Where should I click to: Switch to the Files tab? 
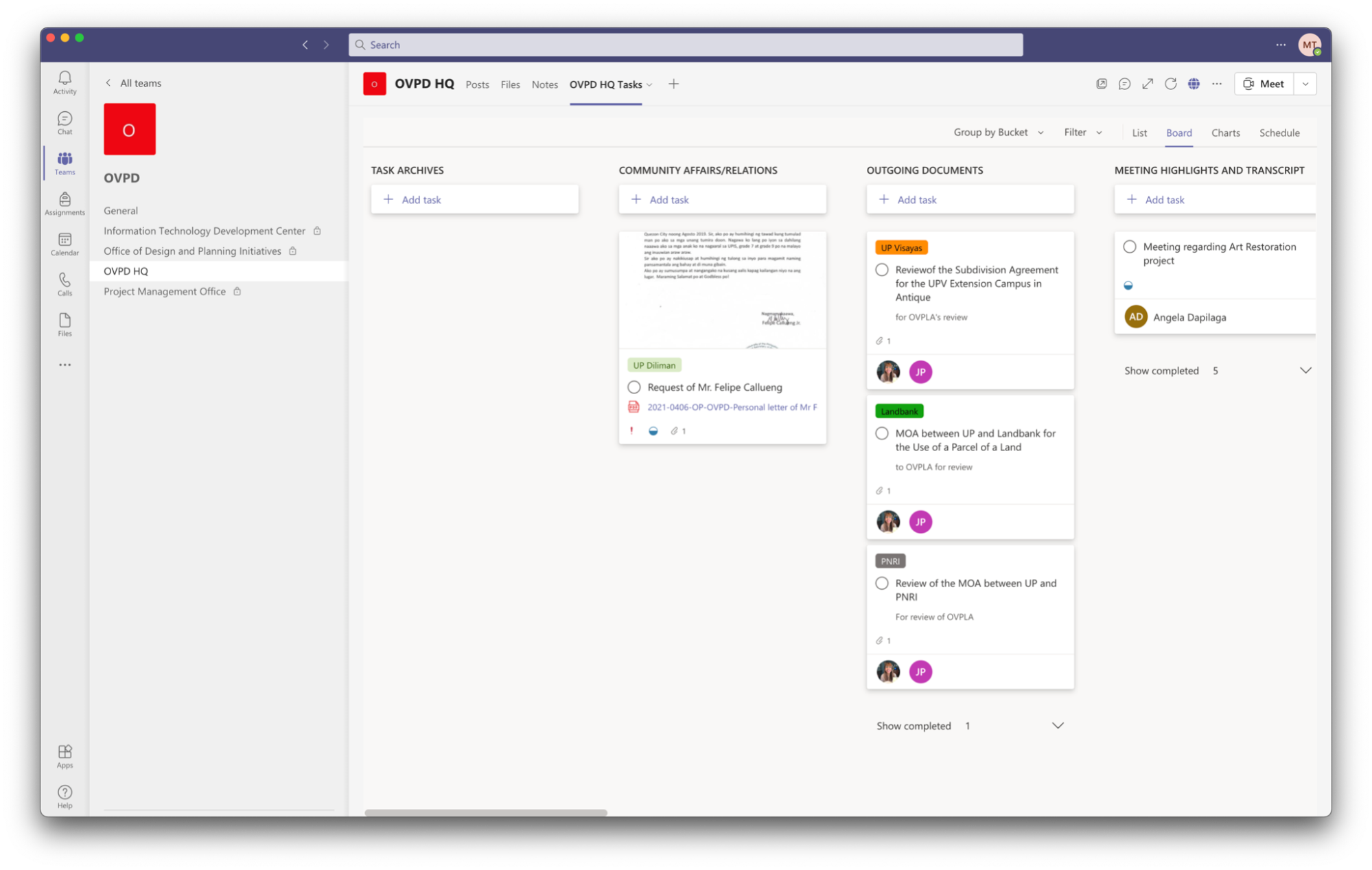510,84
